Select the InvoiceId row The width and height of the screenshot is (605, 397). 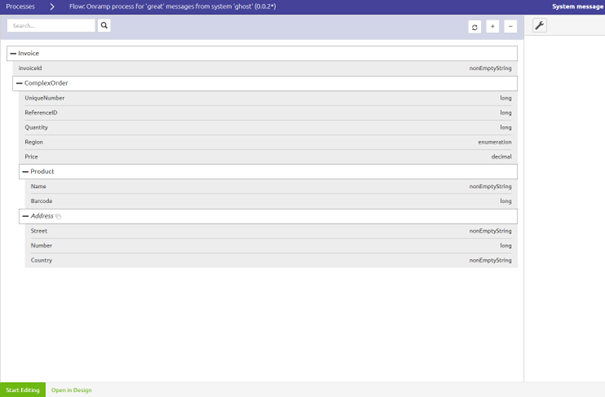pos(265,68)
